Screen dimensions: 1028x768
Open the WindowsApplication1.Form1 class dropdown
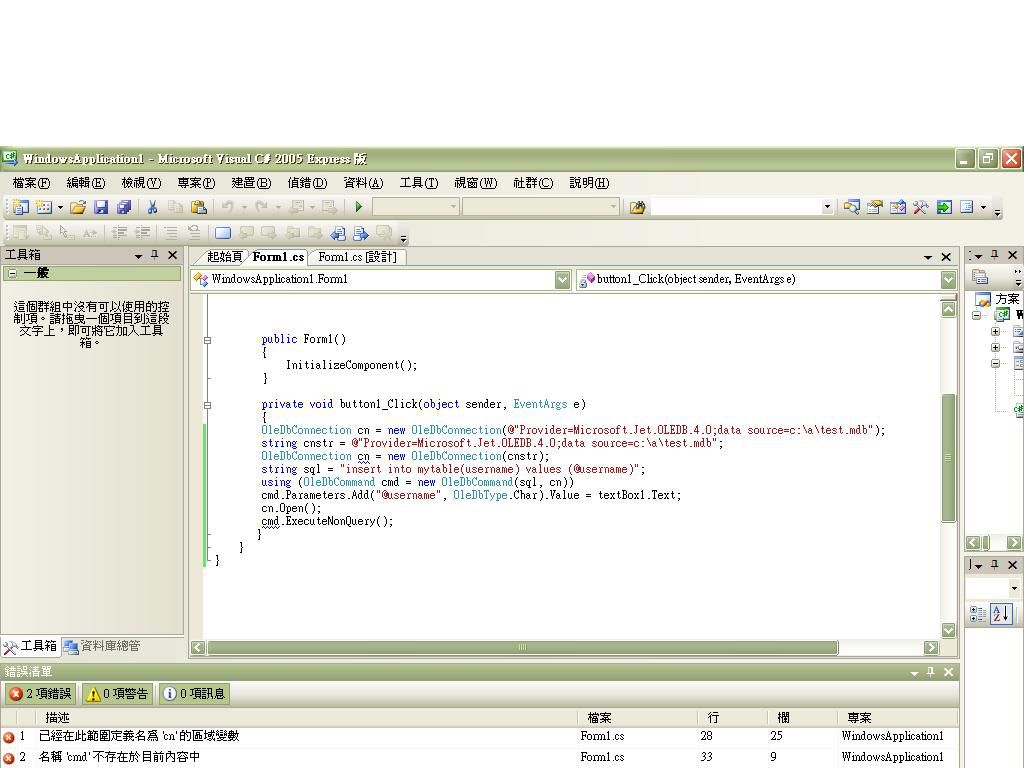[562, 280]
